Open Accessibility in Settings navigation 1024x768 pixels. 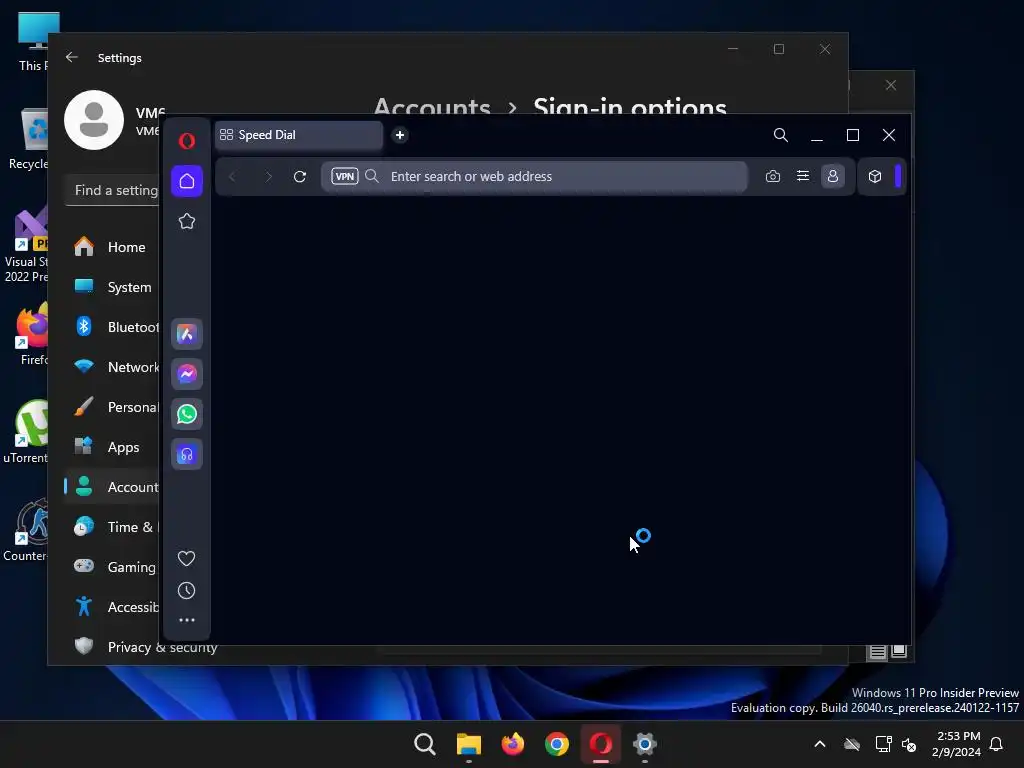tap(112, 607)
